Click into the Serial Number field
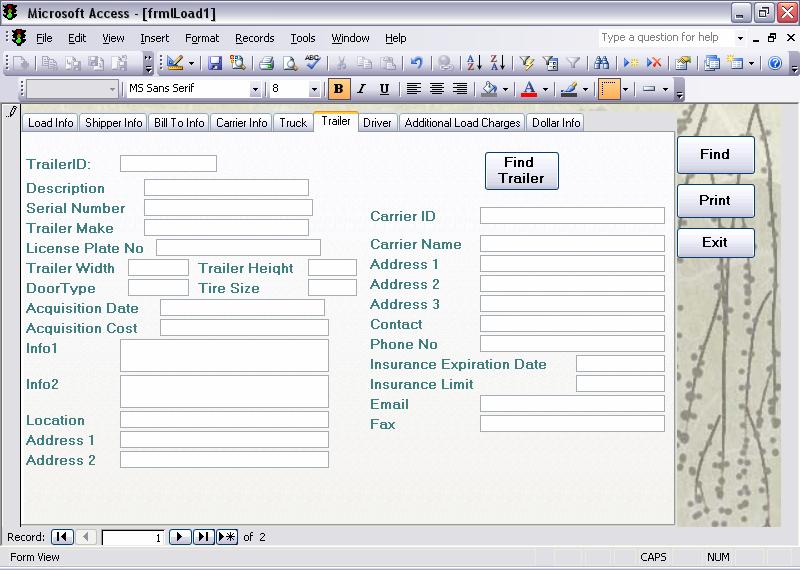Viewport: 800px width, 570px height. pos(228,208)
